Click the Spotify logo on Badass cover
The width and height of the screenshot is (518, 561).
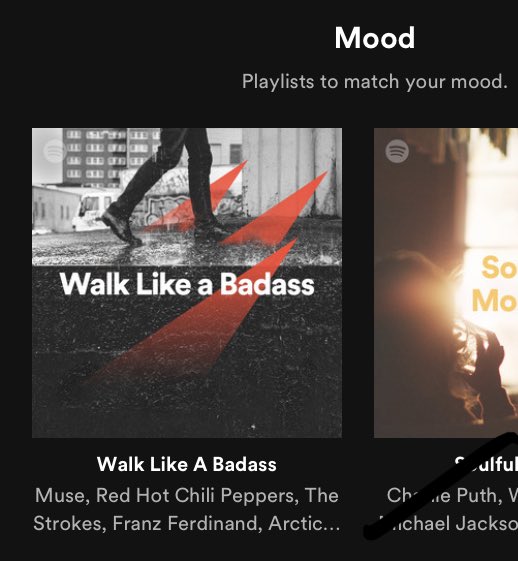click(x=54, y=151)
